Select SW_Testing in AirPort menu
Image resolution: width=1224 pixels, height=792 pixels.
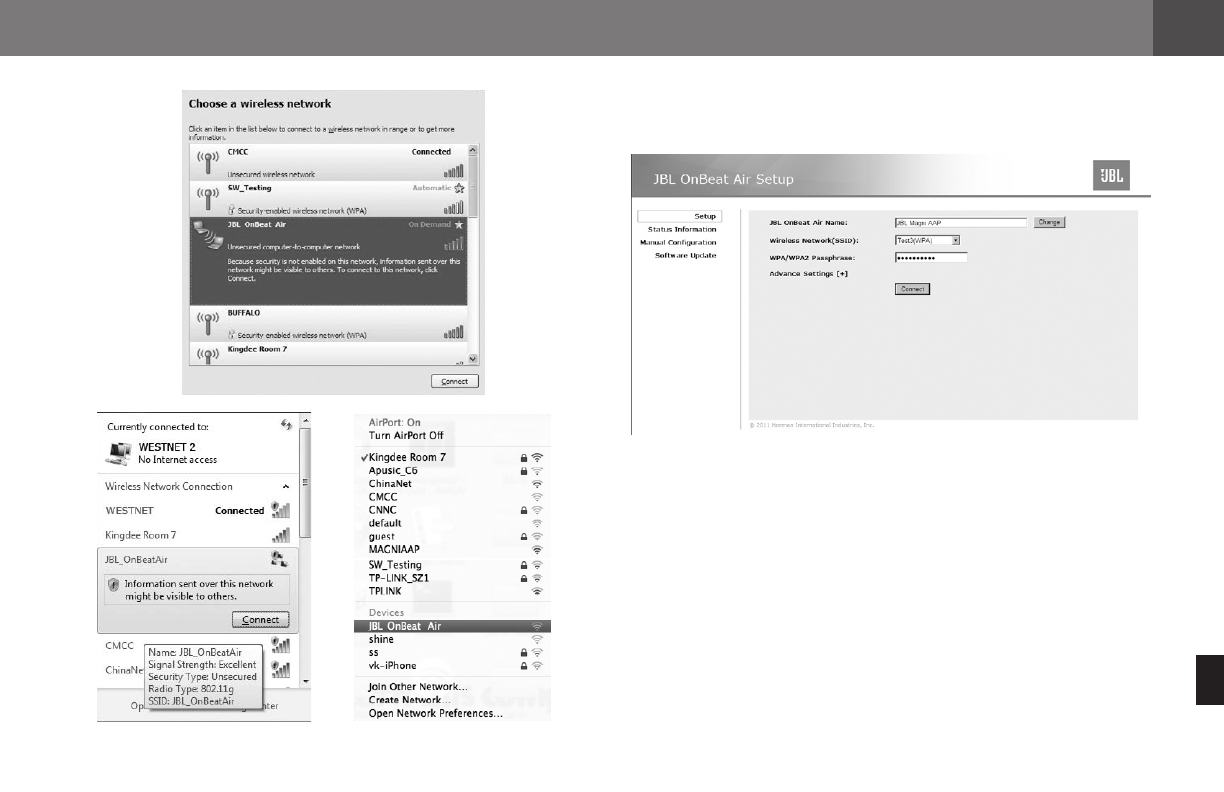[x=453, y=565]
